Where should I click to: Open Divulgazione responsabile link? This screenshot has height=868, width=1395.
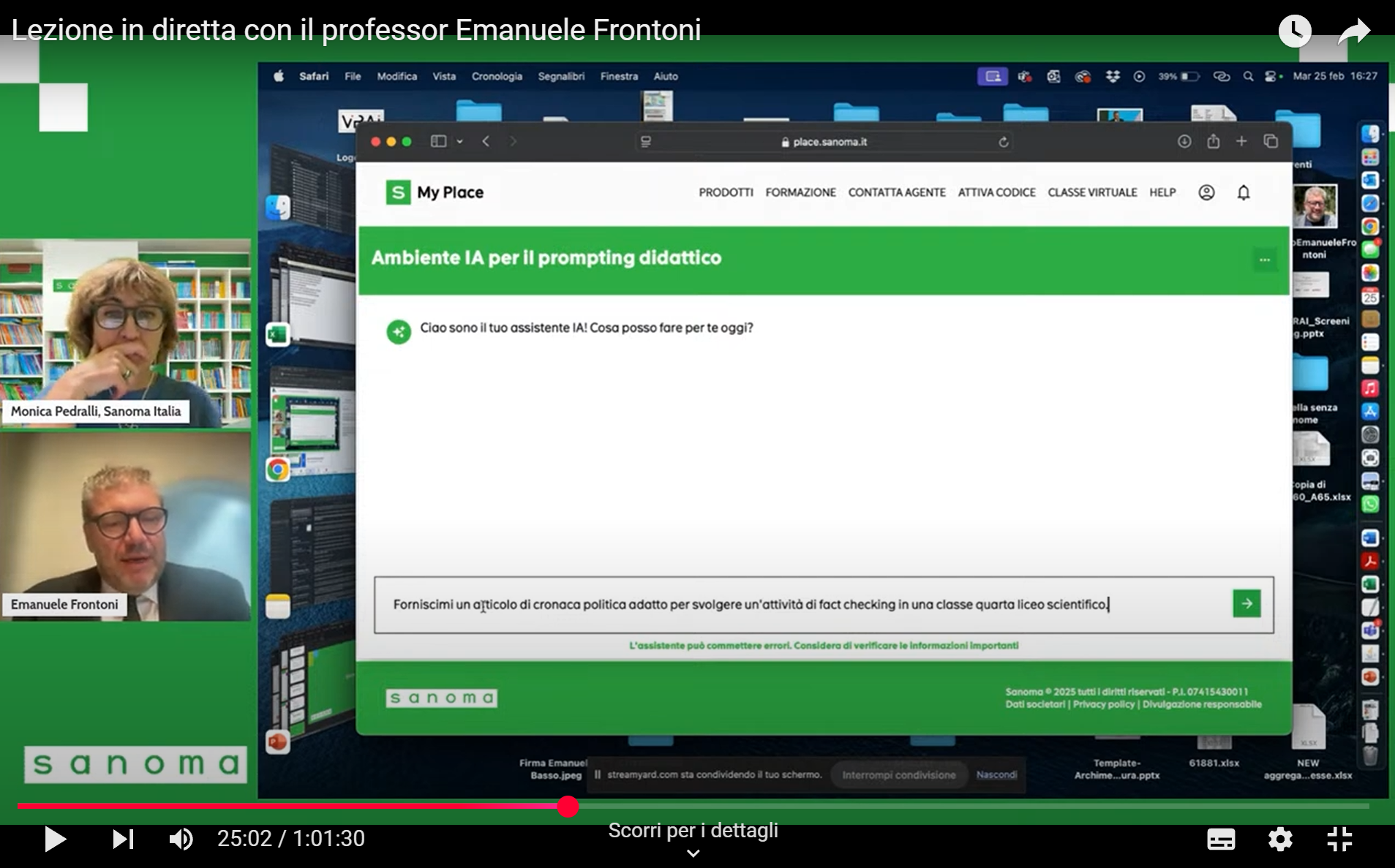tap(1202, 704)
